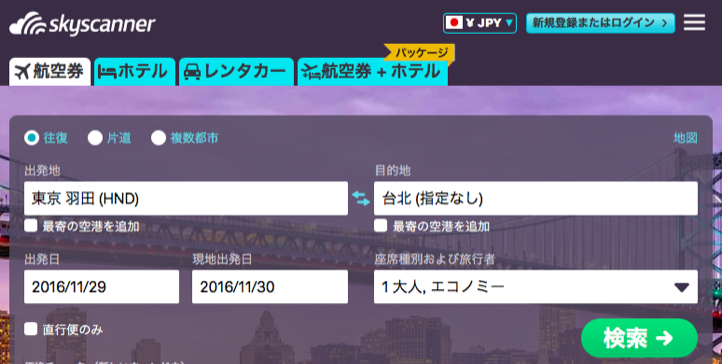Viewport: 722px width, 364px height.
Task: Switch to the レンタカー tab
Action: (x=236, y=72)
